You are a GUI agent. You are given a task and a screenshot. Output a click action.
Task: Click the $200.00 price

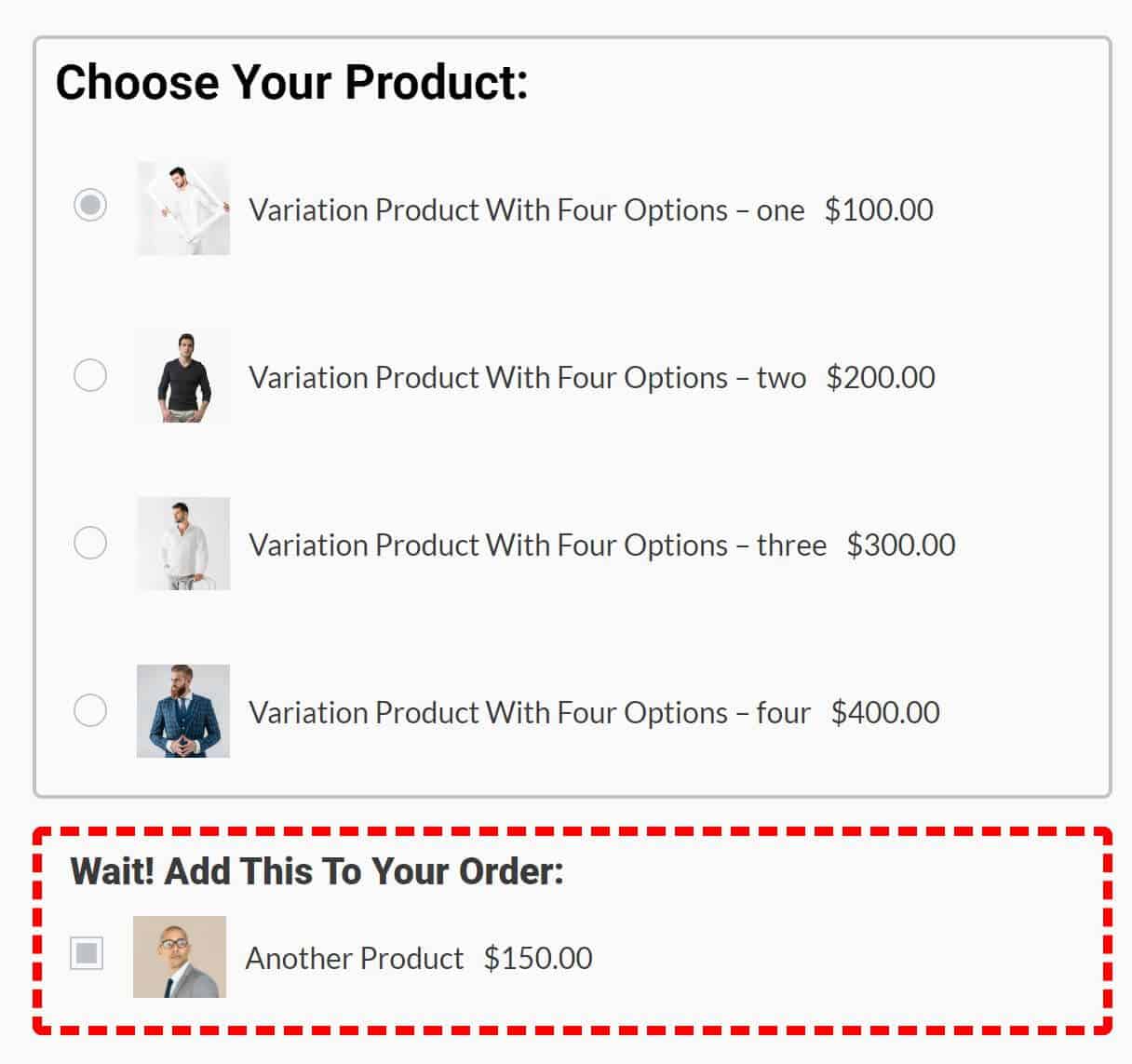(x=881, y=378)
